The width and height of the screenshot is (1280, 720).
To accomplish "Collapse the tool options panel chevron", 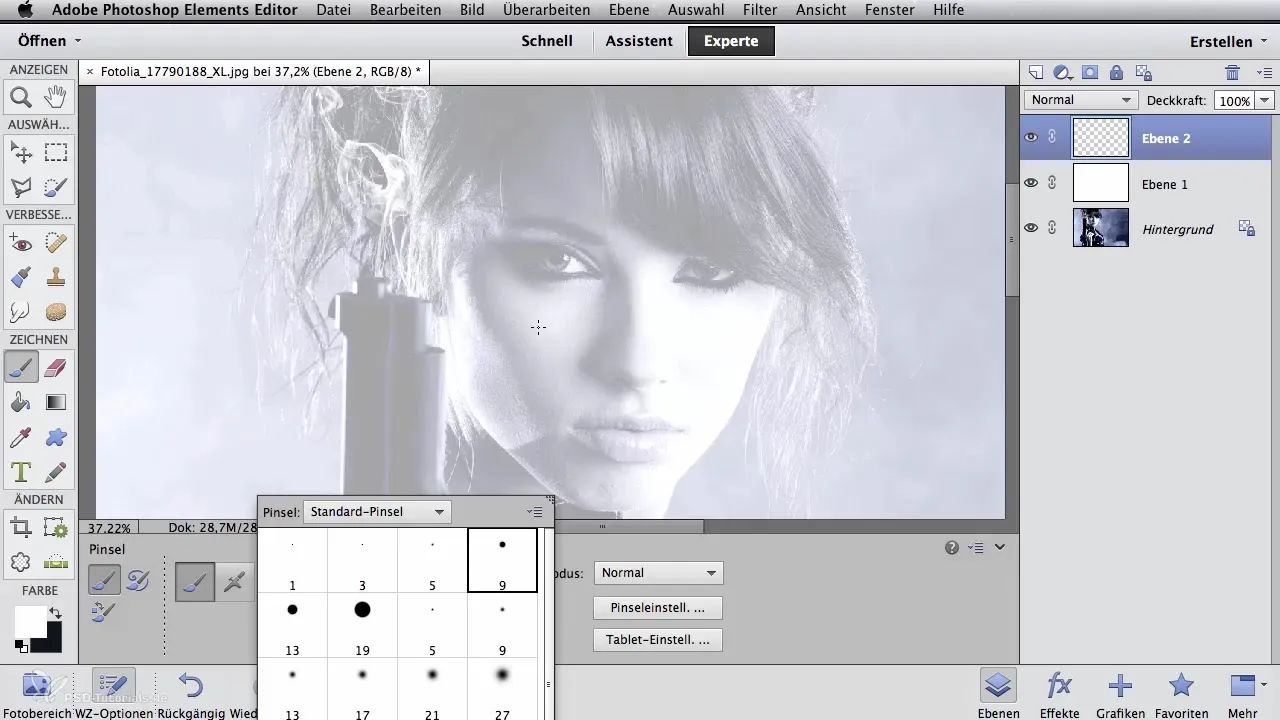I will tap(999, 548).
